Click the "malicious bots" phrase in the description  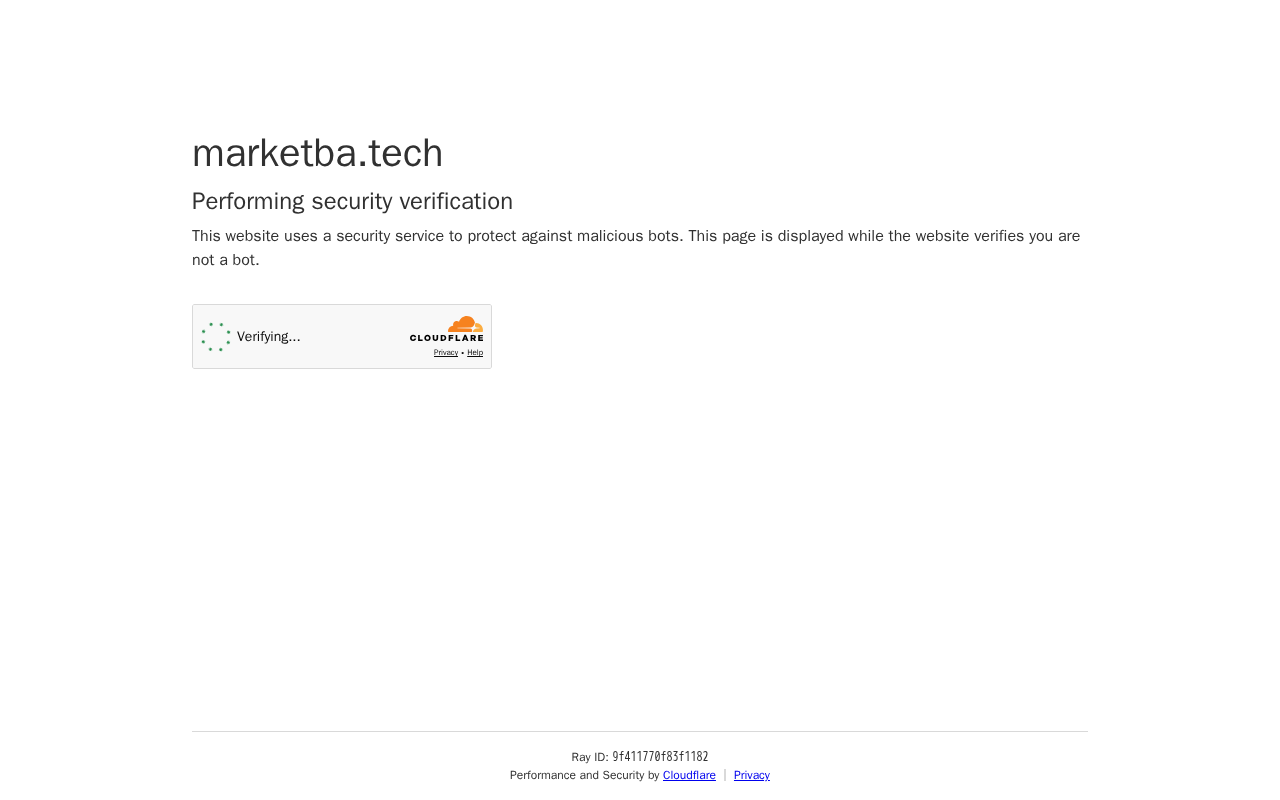[628, 236]
